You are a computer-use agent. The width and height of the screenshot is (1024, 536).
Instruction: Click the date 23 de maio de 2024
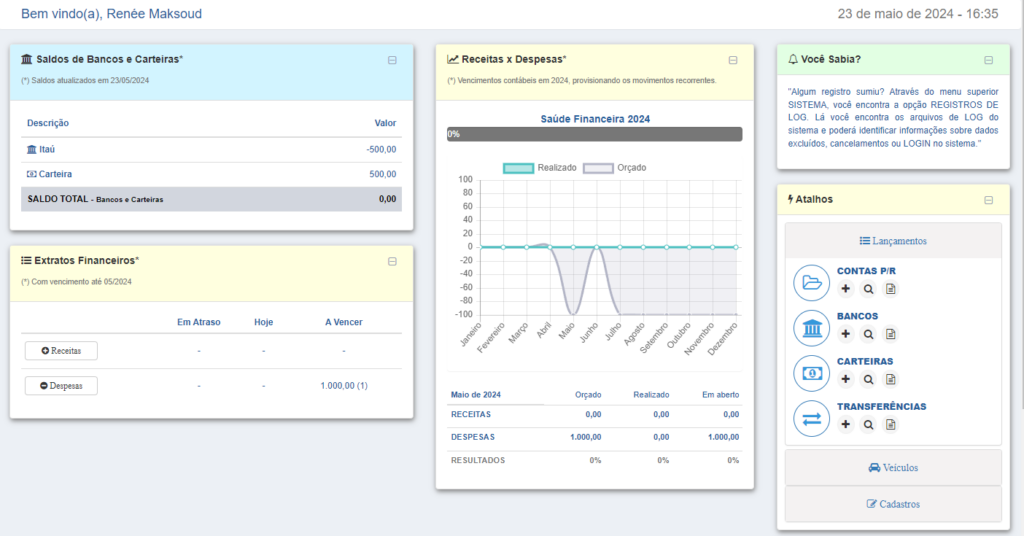pyautogui.click(x=895, y=14)
